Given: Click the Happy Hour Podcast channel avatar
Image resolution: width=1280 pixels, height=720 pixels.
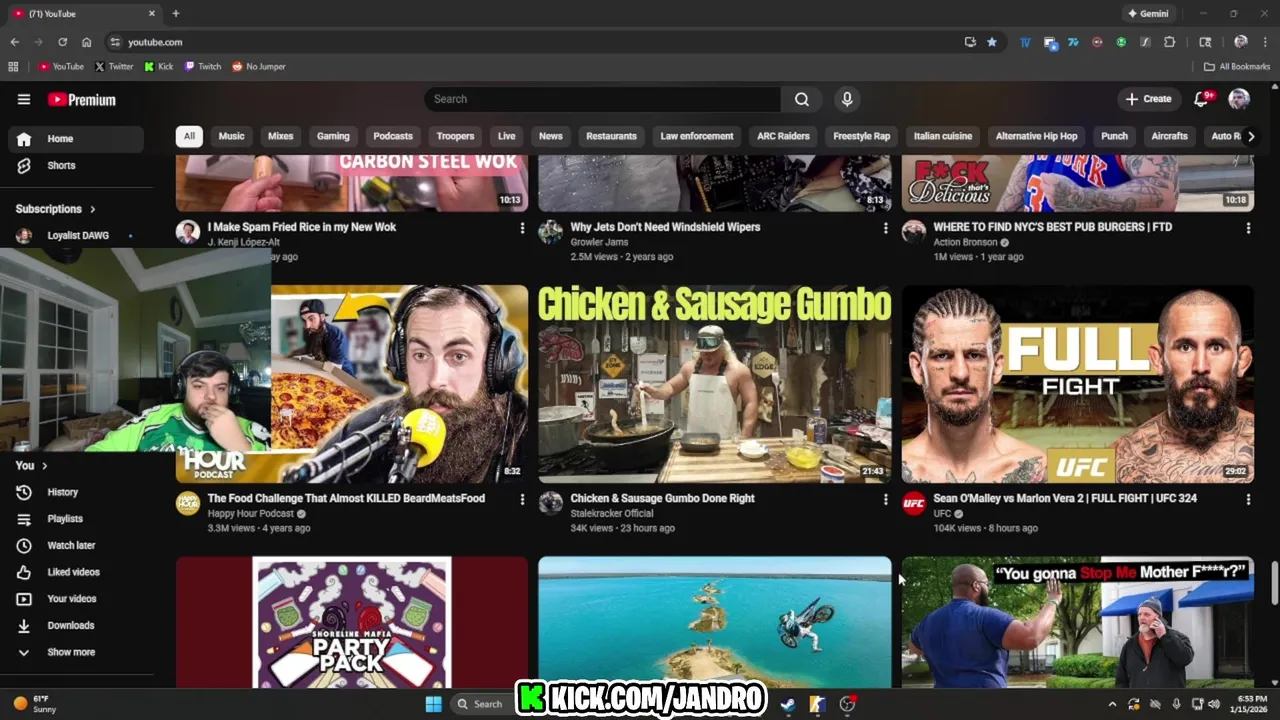Looking at the screenshot, I should pos(188,503).
